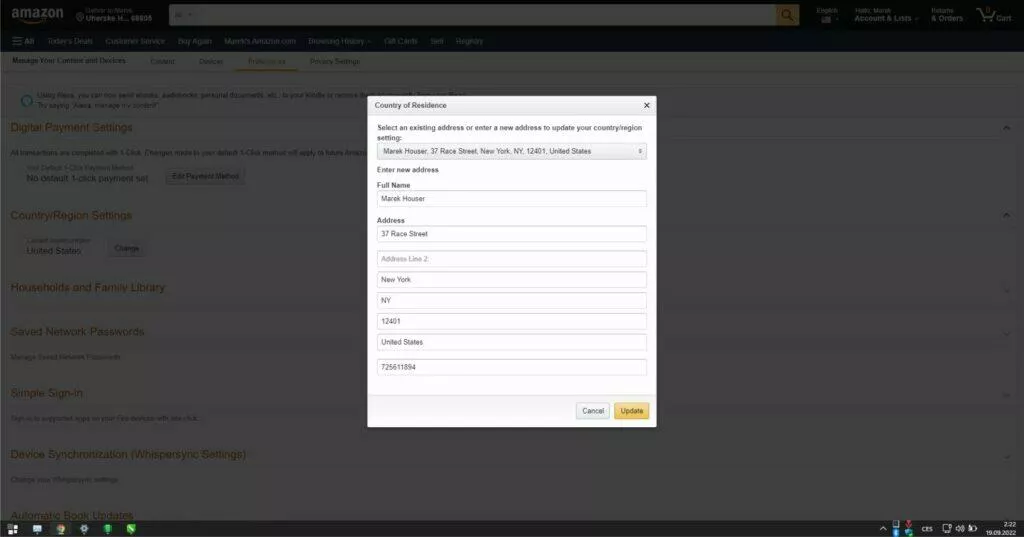Image resolution: width=1024 pixels, height=537 pixels.
Task: Switch to the Content tab
Action: click(x=163, y=61)
